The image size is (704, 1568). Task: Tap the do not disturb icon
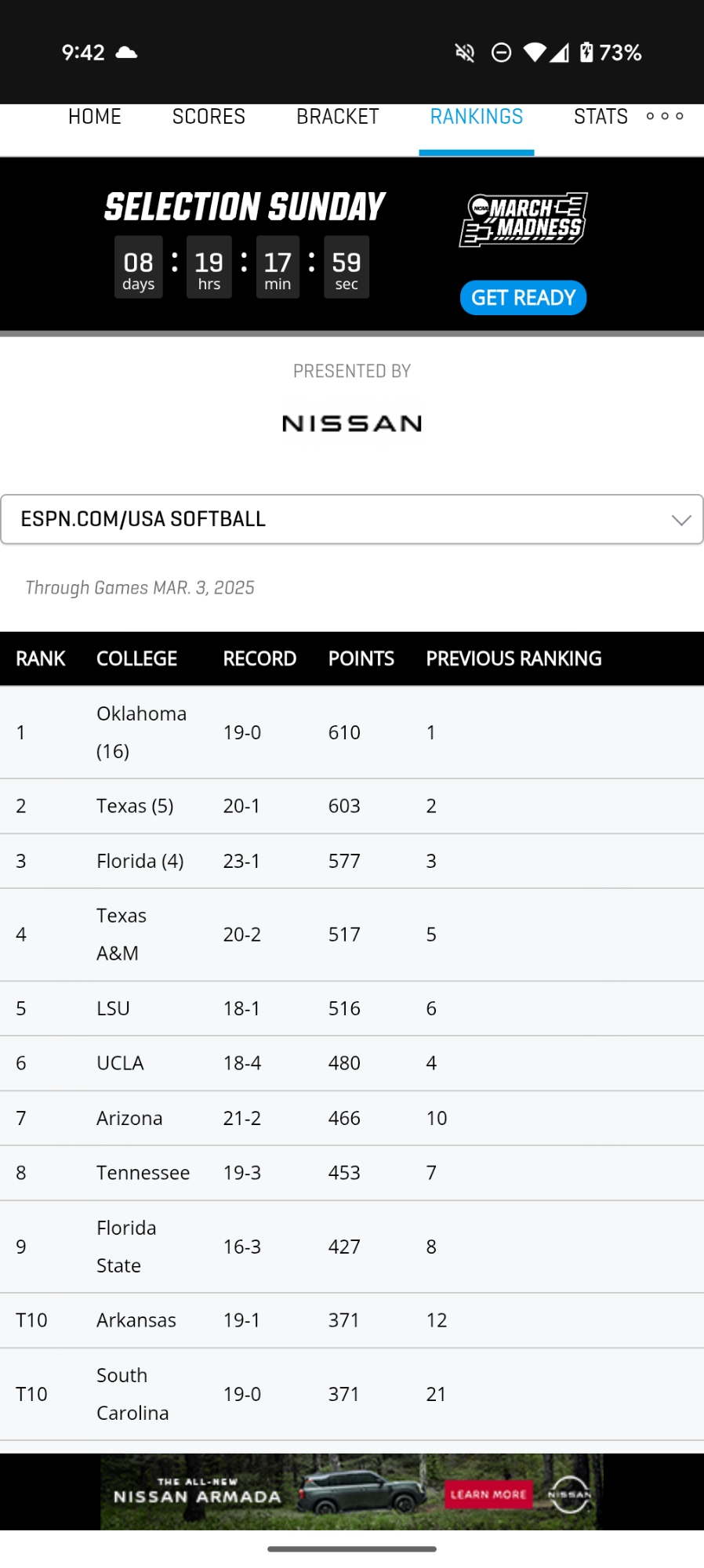pyautogui.click(x=501, y=53)
